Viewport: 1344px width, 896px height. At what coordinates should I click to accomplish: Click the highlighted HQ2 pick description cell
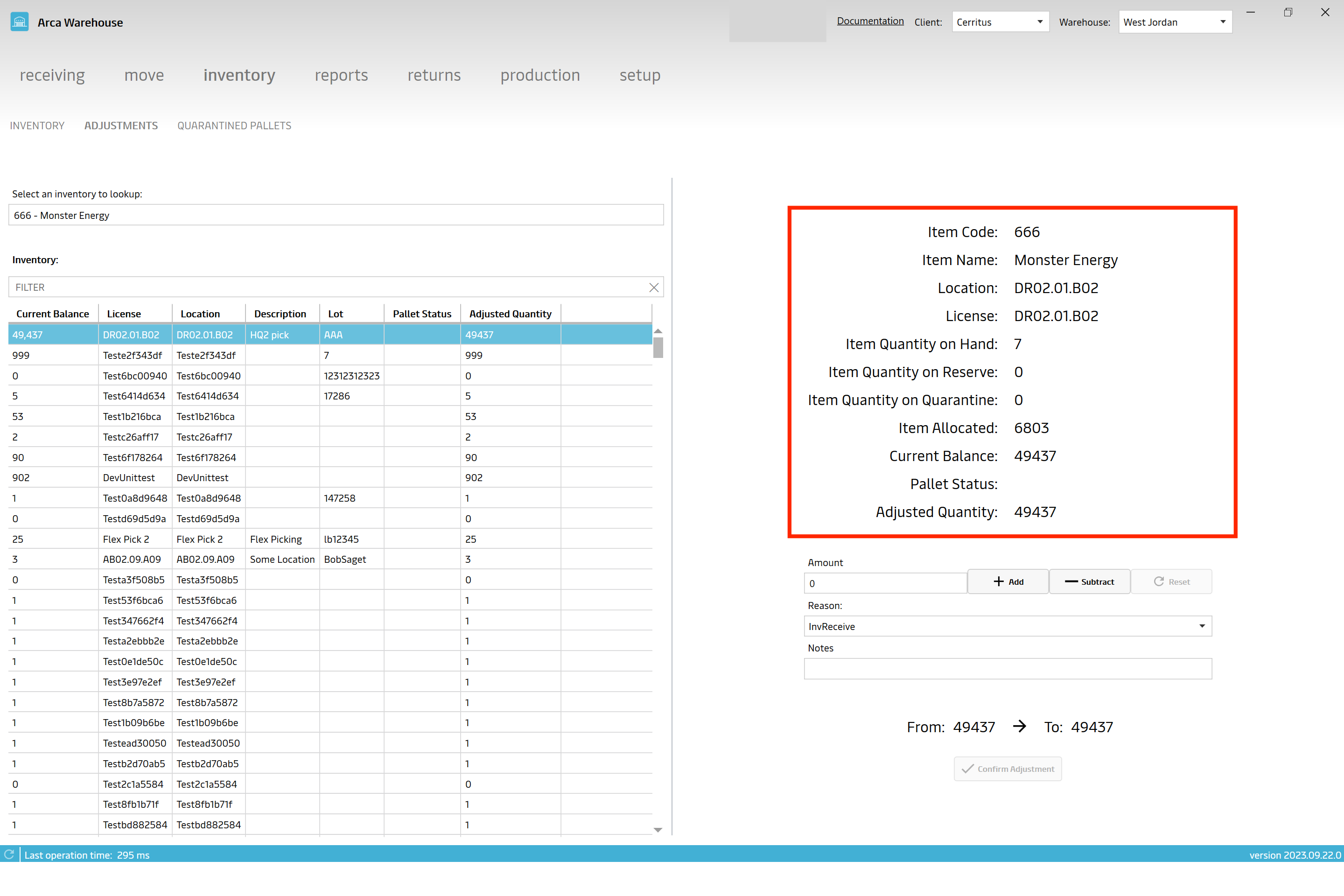(x=282, y=334)
